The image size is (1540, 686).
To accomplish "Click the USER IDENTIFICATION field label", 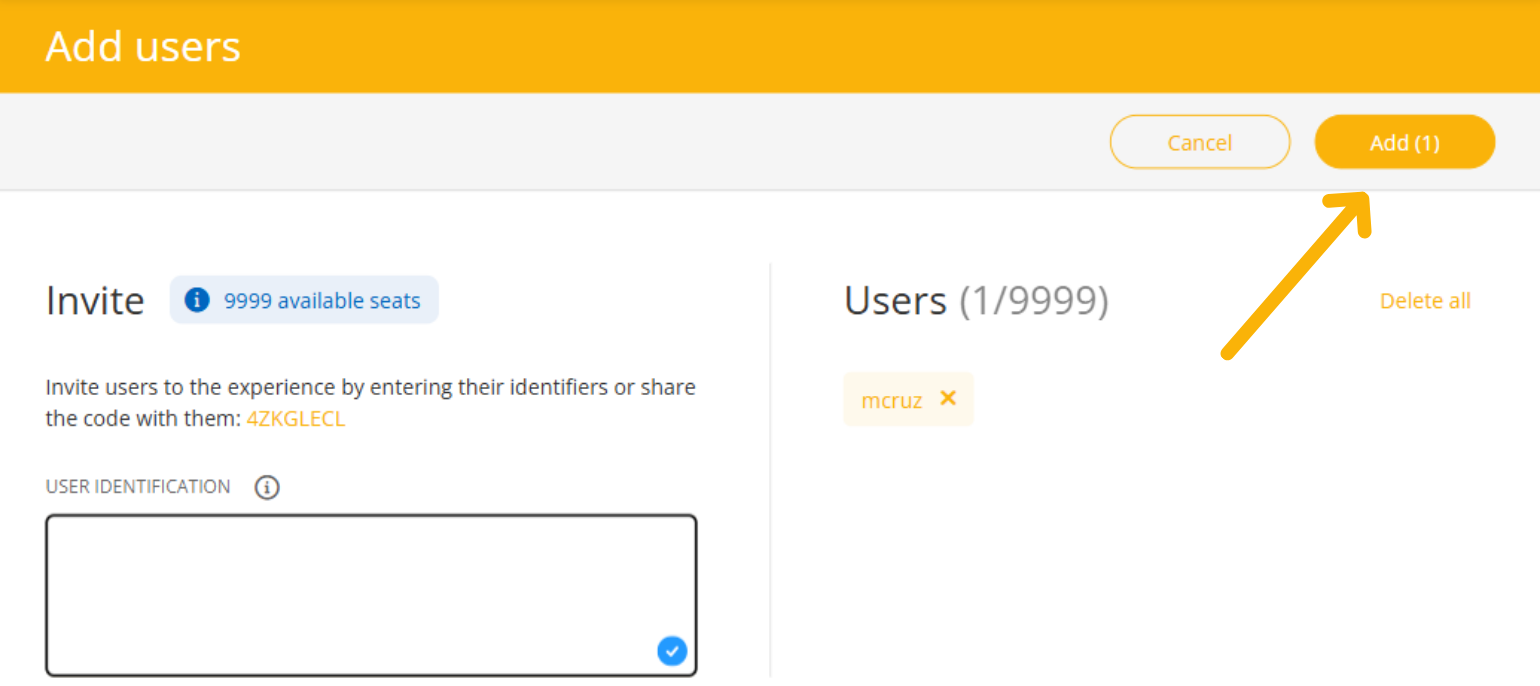I will click(x=138, y=487).
